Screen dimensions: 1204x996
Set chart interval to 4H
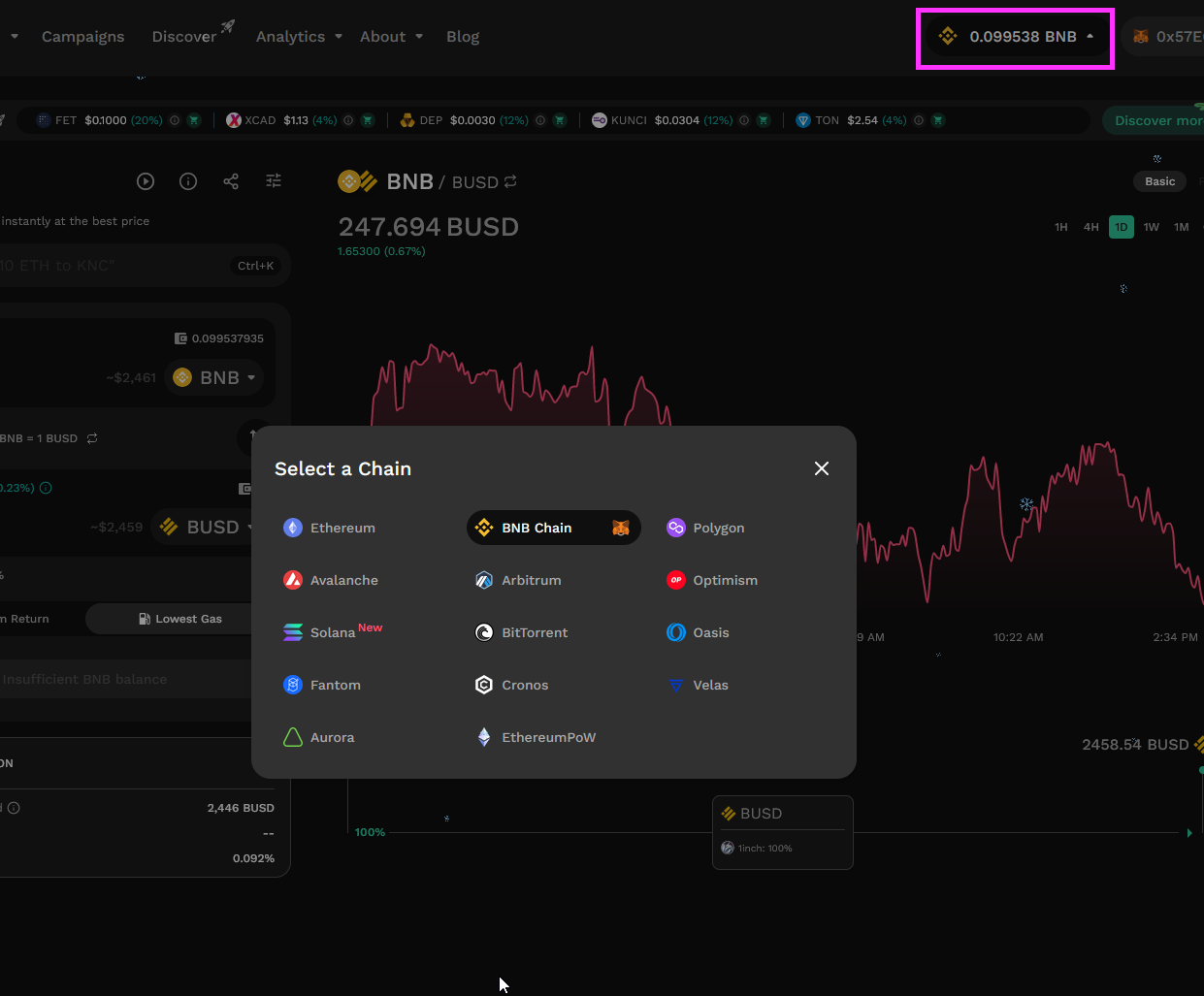(x=1091, y=227)
